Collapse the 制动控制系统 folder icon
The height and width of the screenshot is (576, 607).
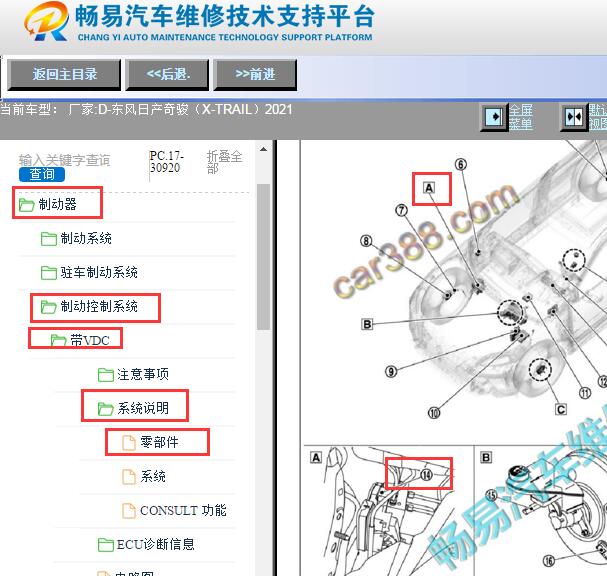49,307
